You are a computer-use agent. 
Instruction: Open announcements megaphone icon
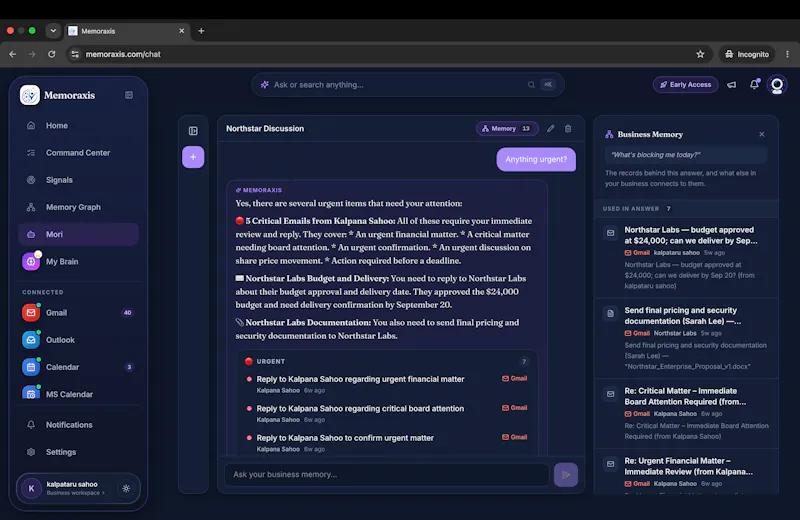click(x=732, y=85)
